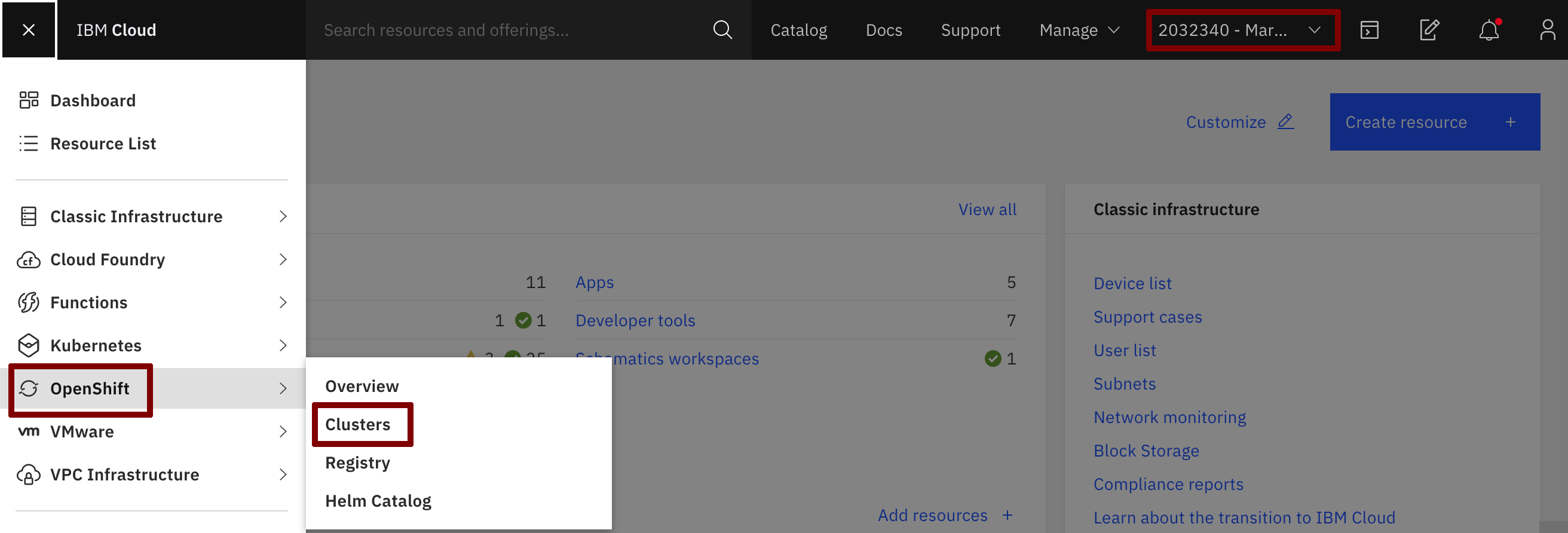This screenshot has height=533, width=1568.
Task: Click the IBM Cloud logo text
Action: pos(117,30)
